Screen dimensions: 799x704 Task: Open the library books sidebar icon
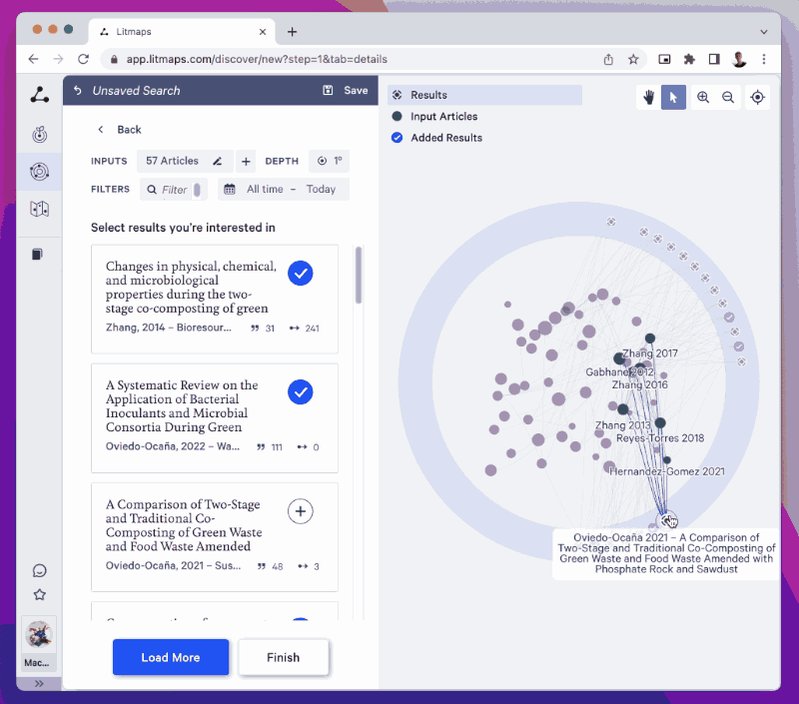point(37,254)
